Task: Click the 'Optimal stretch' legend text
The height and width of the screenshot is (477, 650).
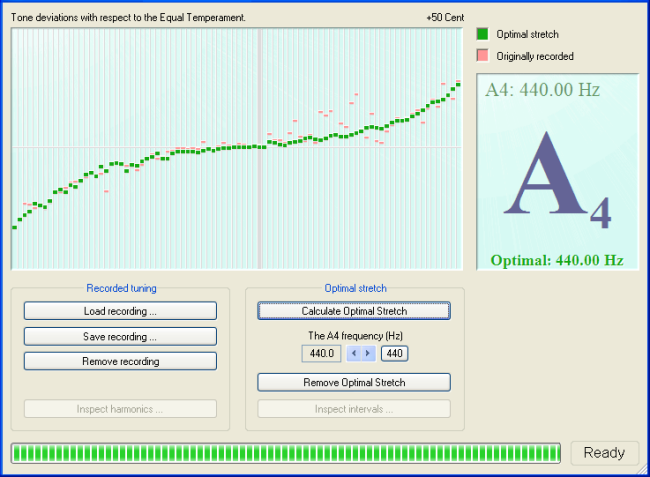Action: (528, 34)
